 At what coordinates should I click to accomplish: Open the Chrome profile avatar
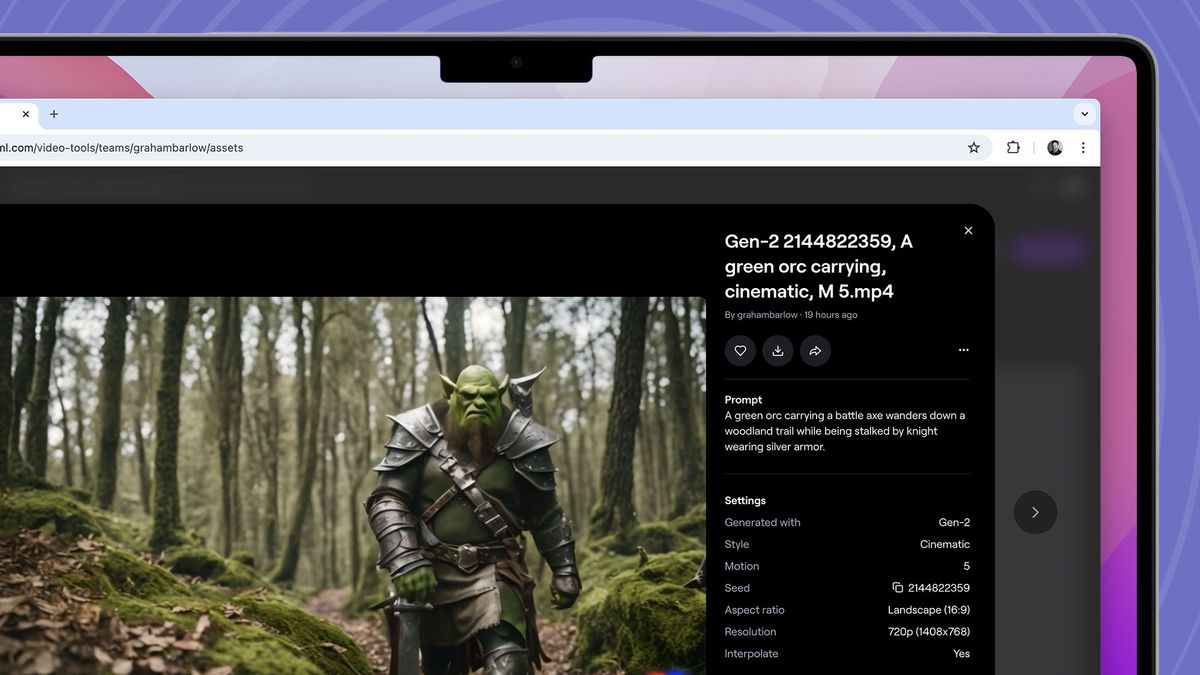click(1054, 147)
